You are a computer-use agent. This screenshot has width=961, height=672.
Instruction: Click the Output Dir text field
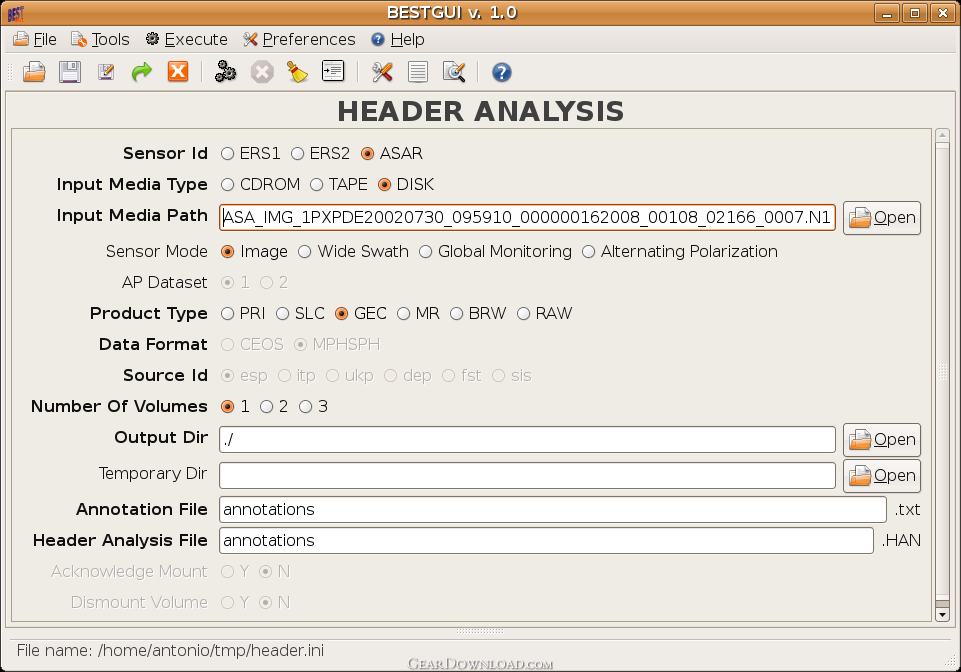click(x=527, y=440)
